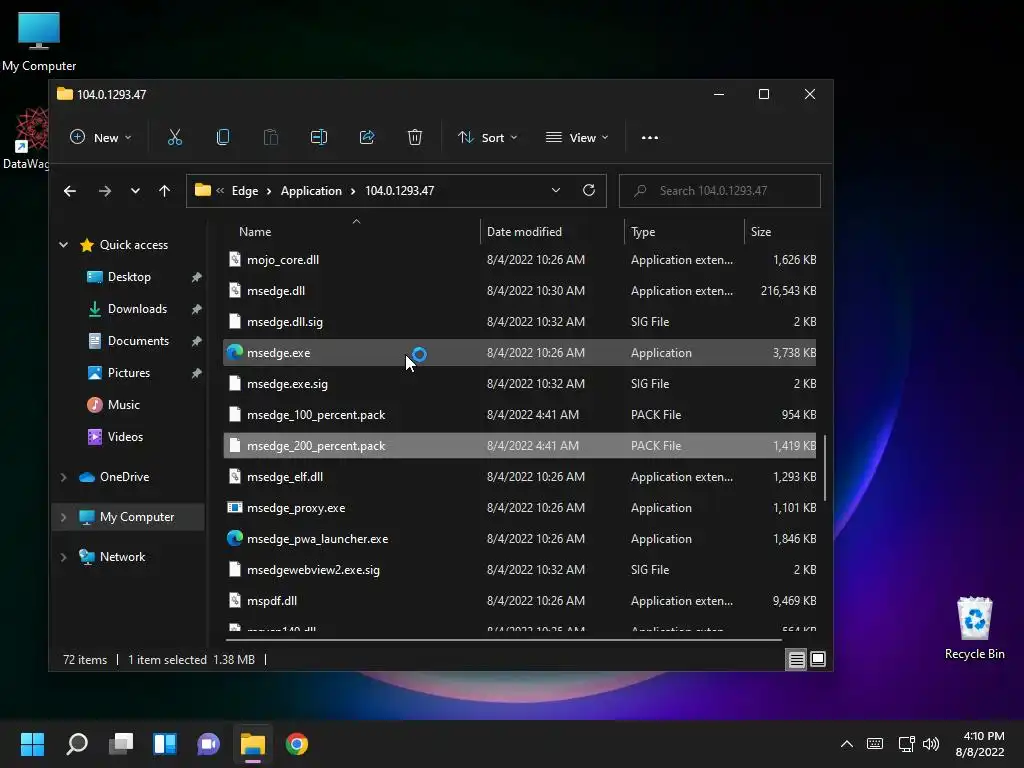Select the msedge.exe Edge icon

tap(235, 353)
